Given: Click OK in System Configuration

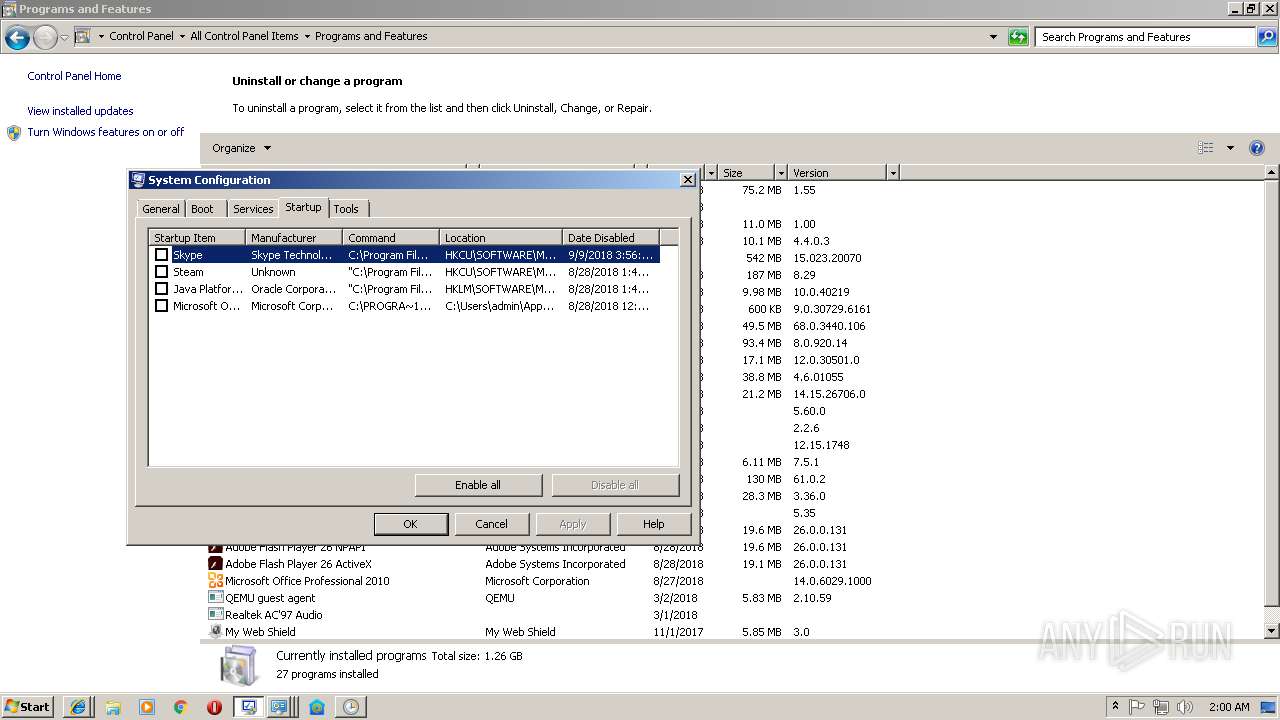Looking at the screenshot, I should pos(410,524).
